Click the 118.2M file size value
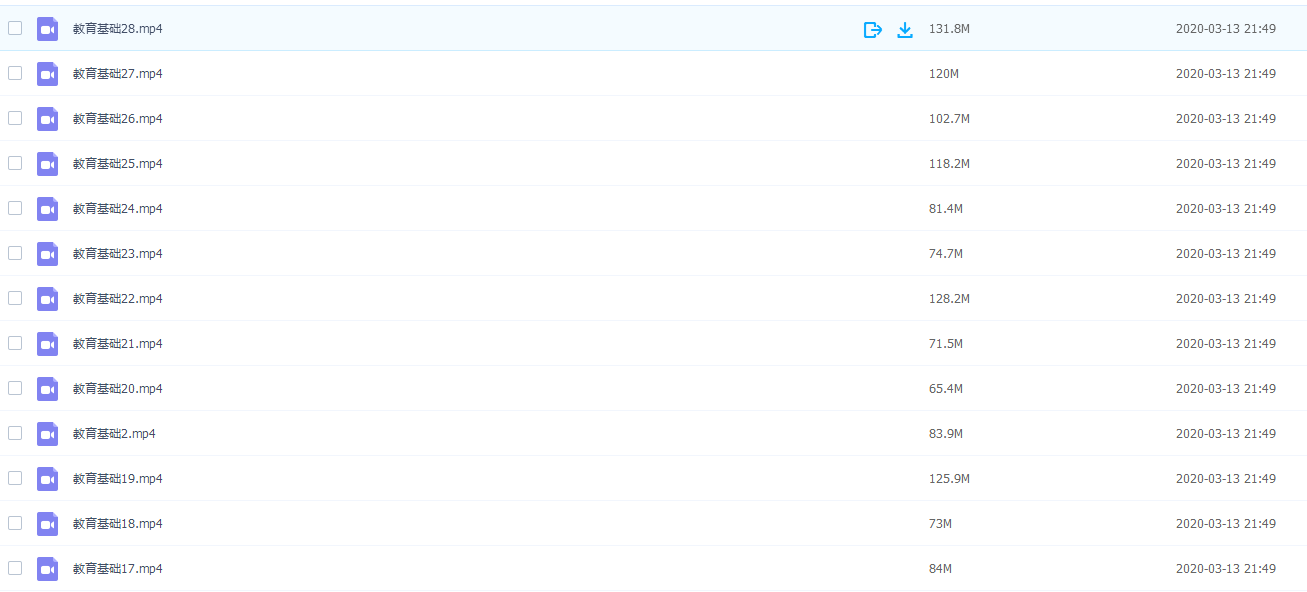Image resolution: width=1307 pixels, height=592 pixels. (949, 164)
